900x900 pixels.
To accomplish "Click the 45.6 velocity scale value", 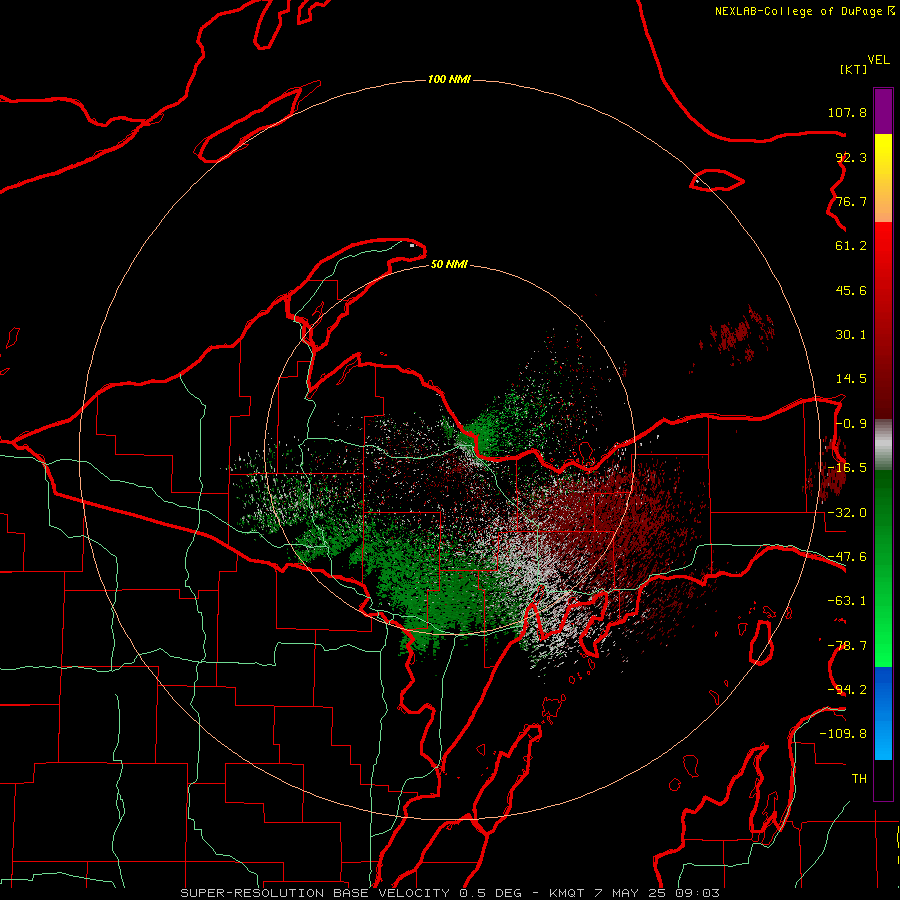I will [x=851, y=290].
